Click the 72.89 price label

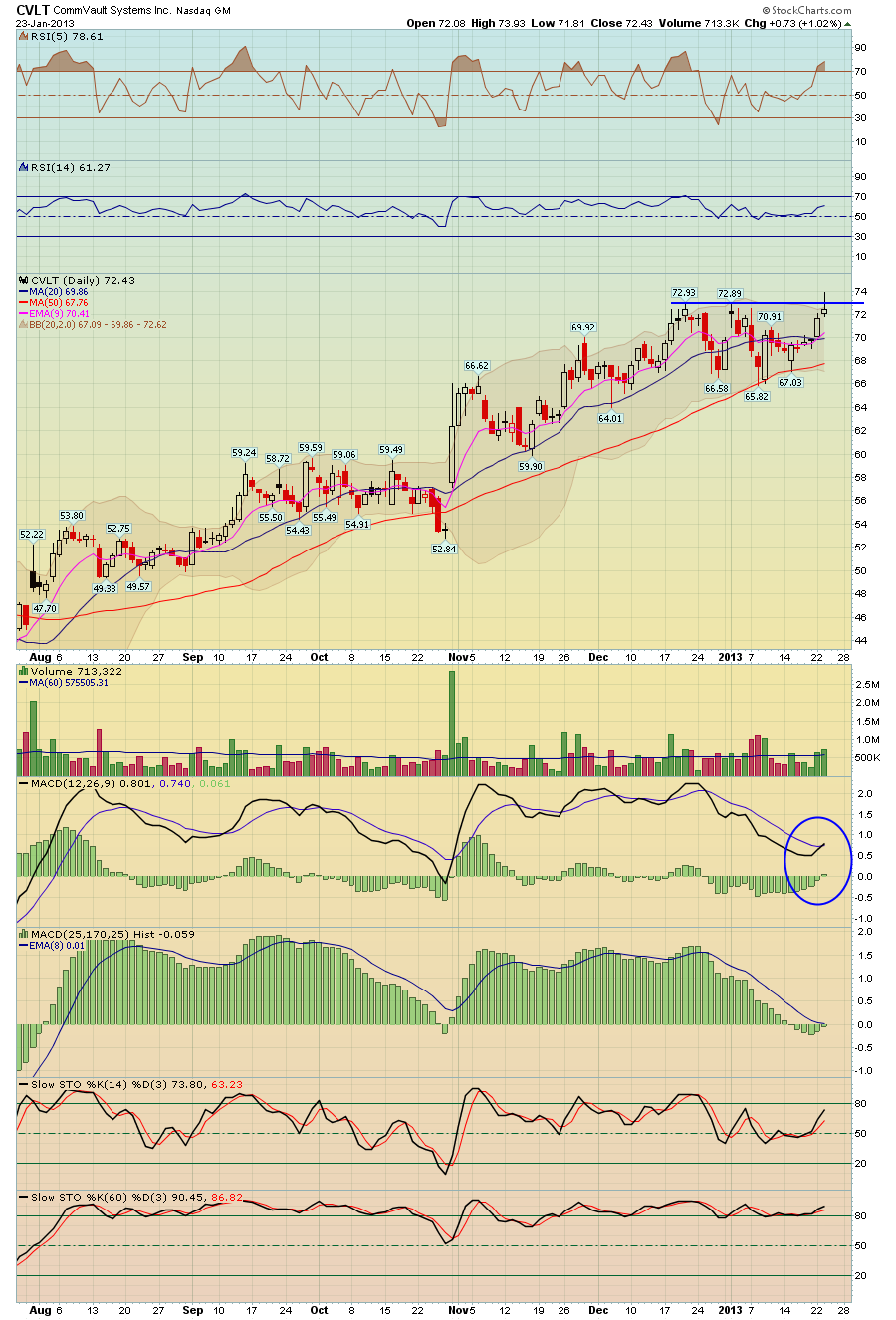click(730, 293)
